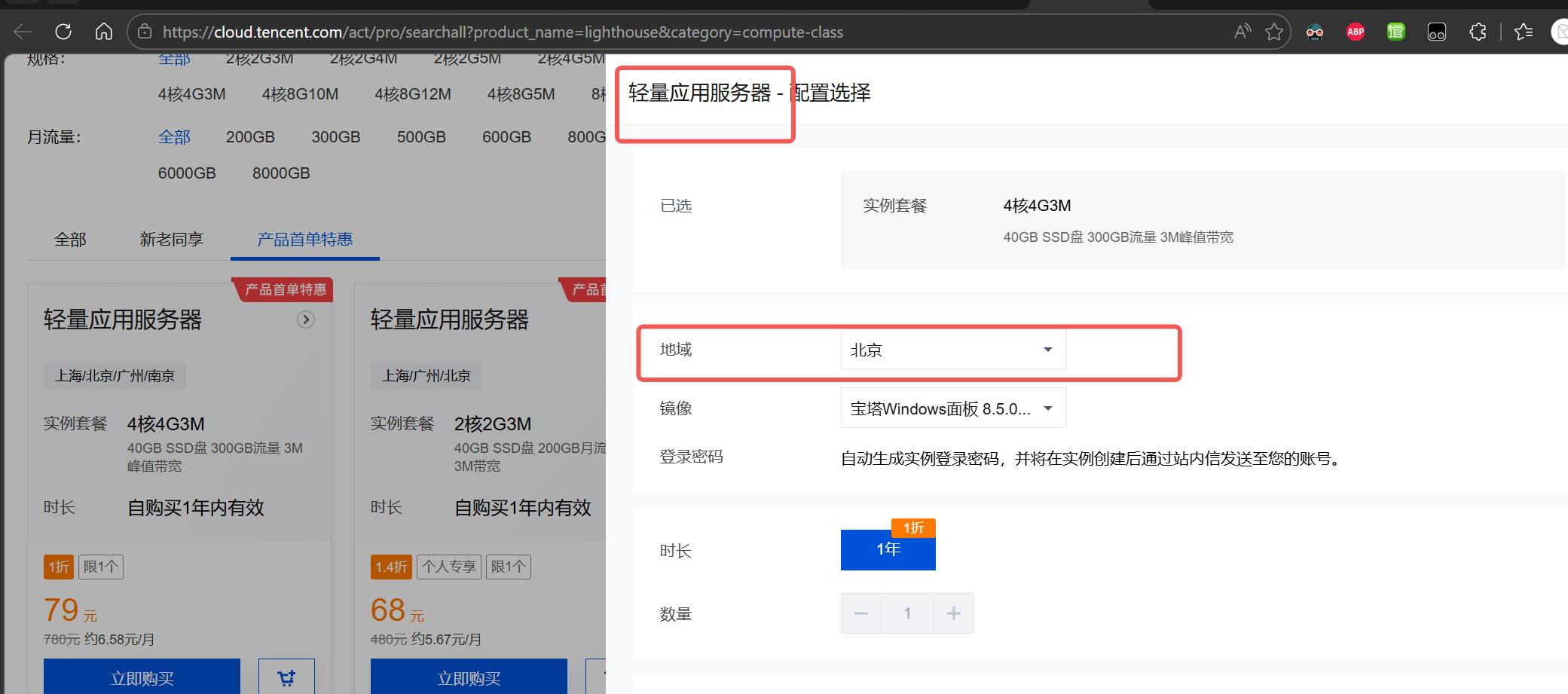The height and width of the screenshot is (694, 1568).
Task: Filter spec by 4核8G5M
Action: pos(521,94)
